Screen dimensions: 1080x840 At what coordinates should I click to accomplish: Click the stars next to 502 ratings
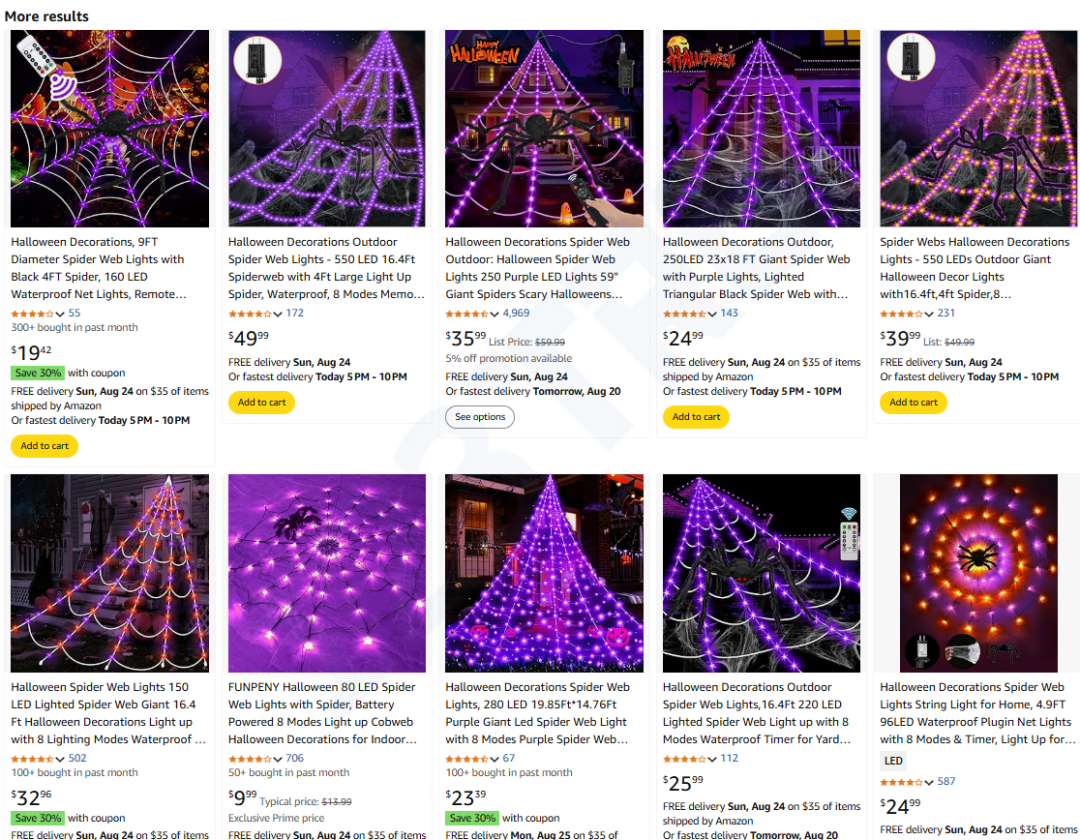33,758
